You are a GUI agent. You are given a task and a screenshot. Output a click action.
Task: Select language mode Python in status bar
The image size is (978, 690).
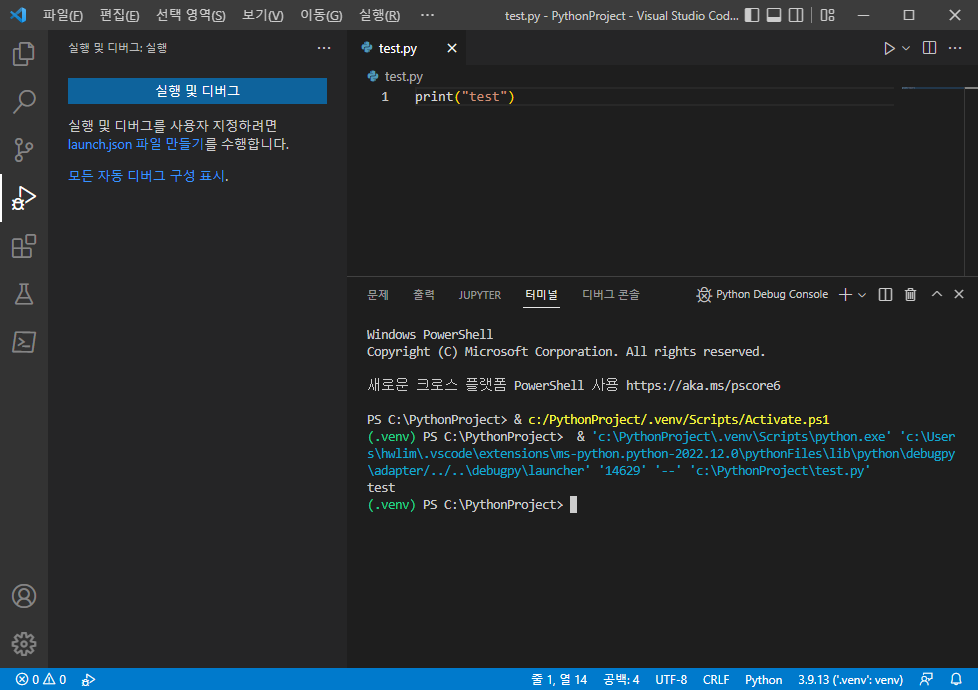tap(763, 679)
